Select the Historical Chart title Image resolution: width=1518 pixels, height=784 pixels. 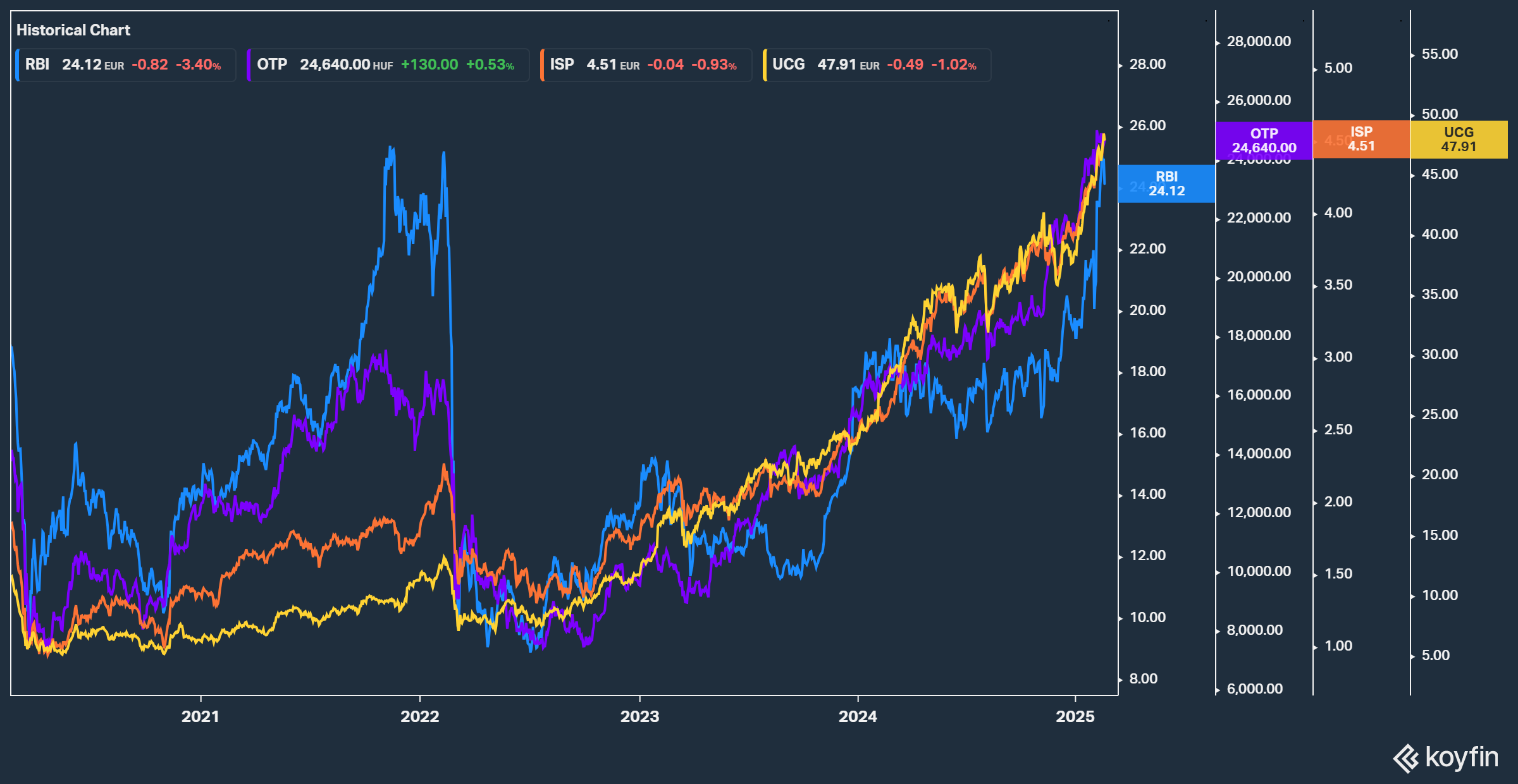(x=73, y=30)
